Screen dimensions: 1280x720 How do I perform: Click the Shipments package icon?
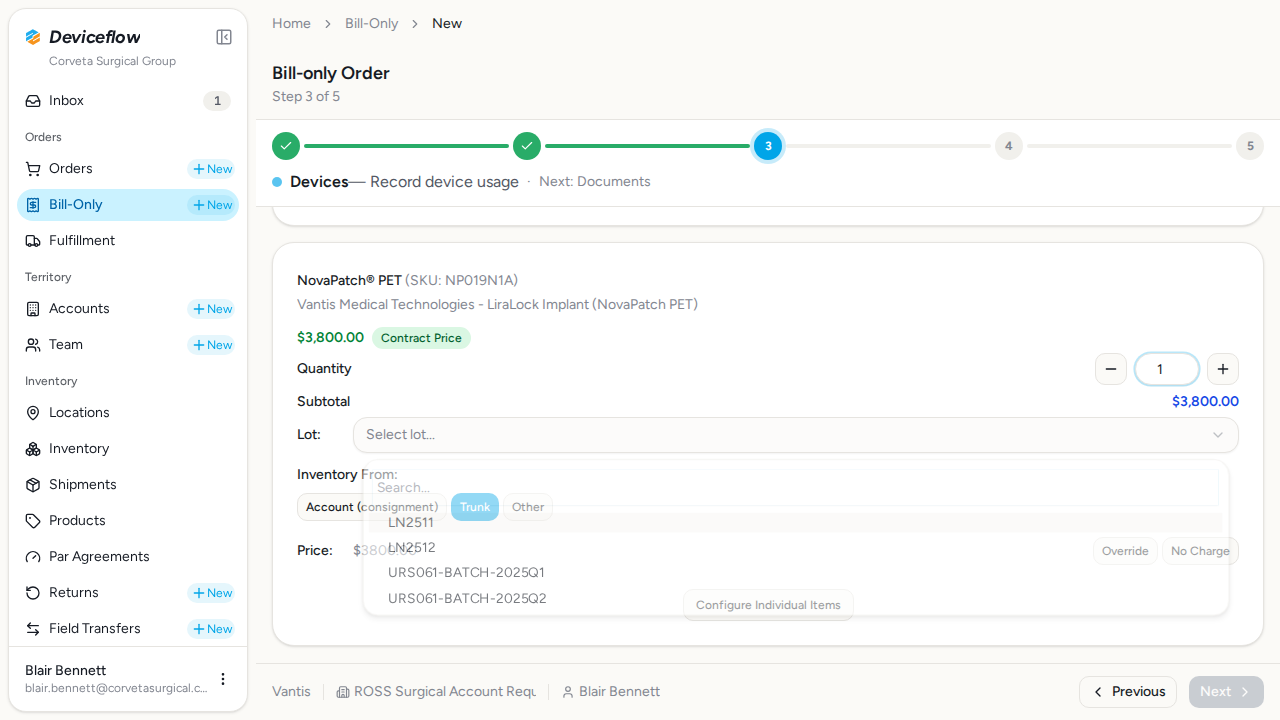(33, 485)
